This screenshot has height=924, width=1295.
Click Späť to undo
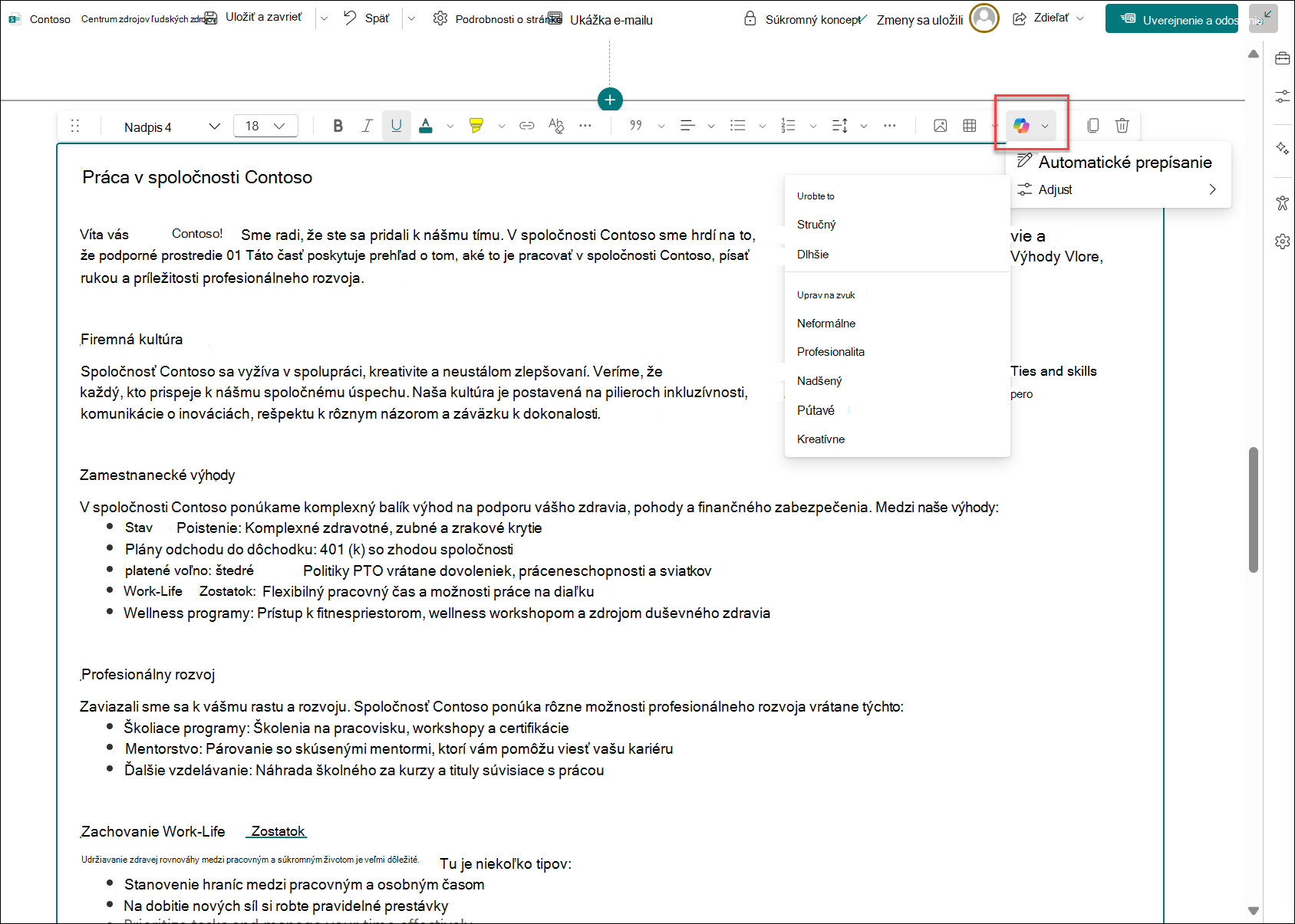(367, 18)
